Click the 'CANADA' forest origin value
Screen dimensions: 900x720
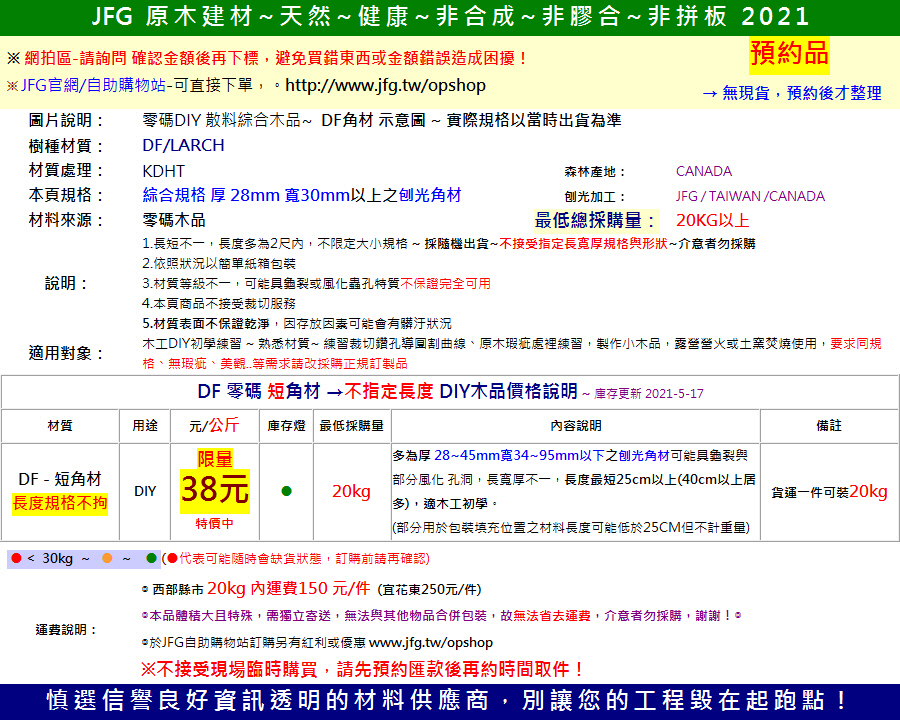(x=704, y=171)
